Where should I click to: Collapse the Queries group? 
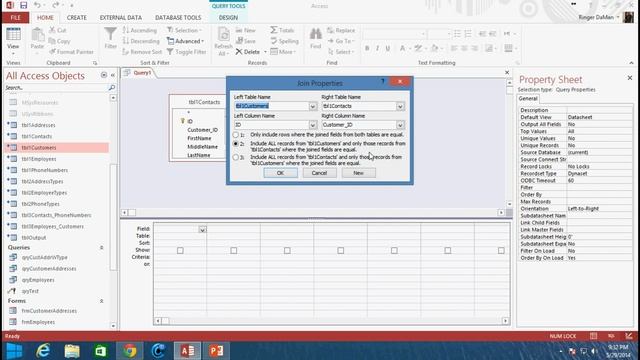point(101,248)
